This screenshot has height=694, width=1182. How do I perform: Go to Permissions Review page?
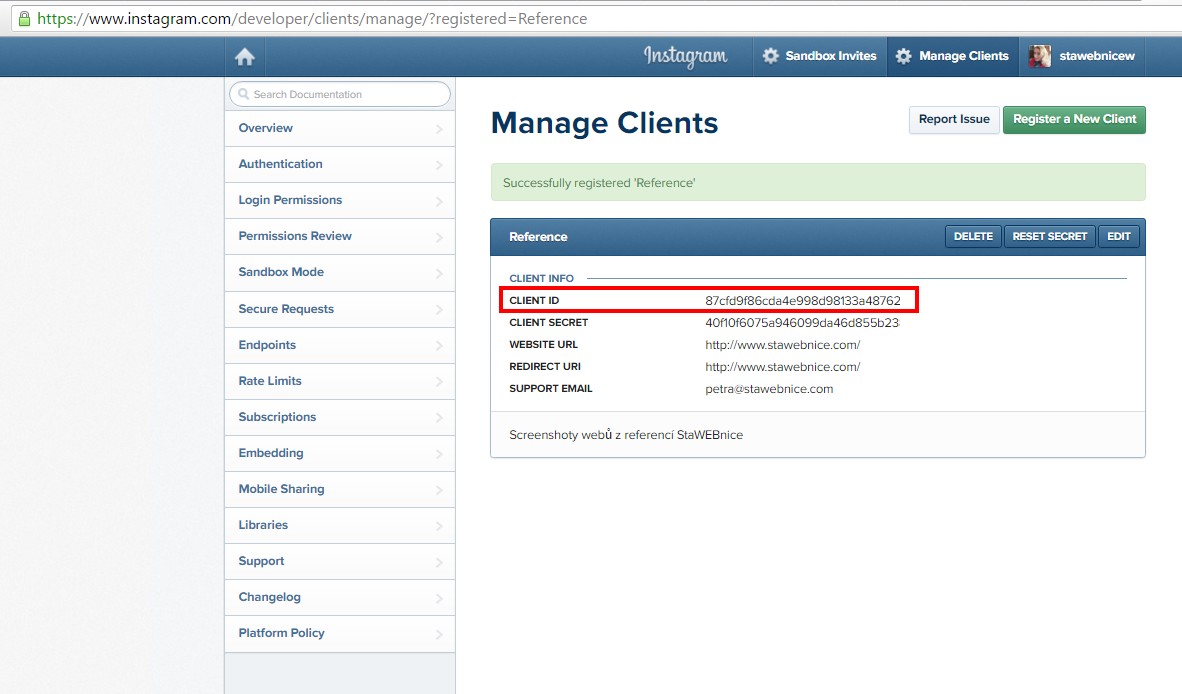pyautogui.click(x=340, y=237)
